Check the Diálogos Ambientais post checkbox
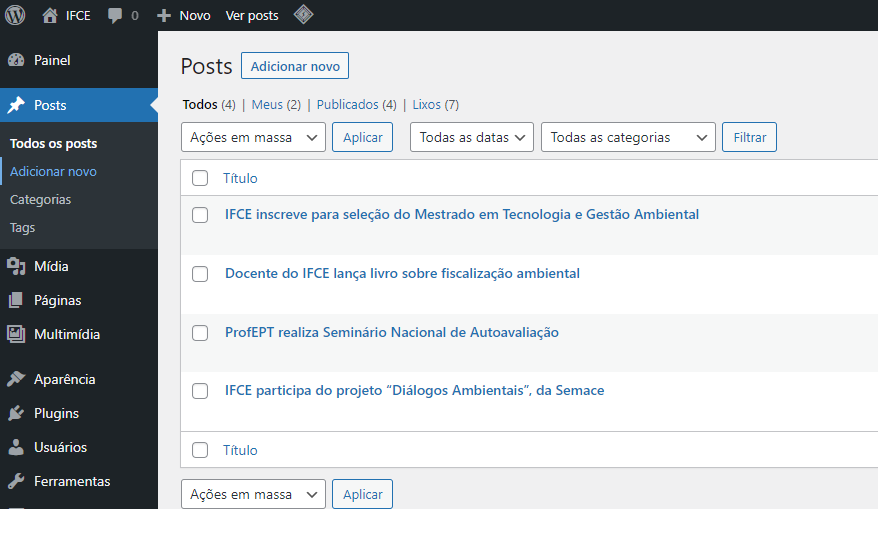This screenshot has height=551, width=878. coord(200,391)
